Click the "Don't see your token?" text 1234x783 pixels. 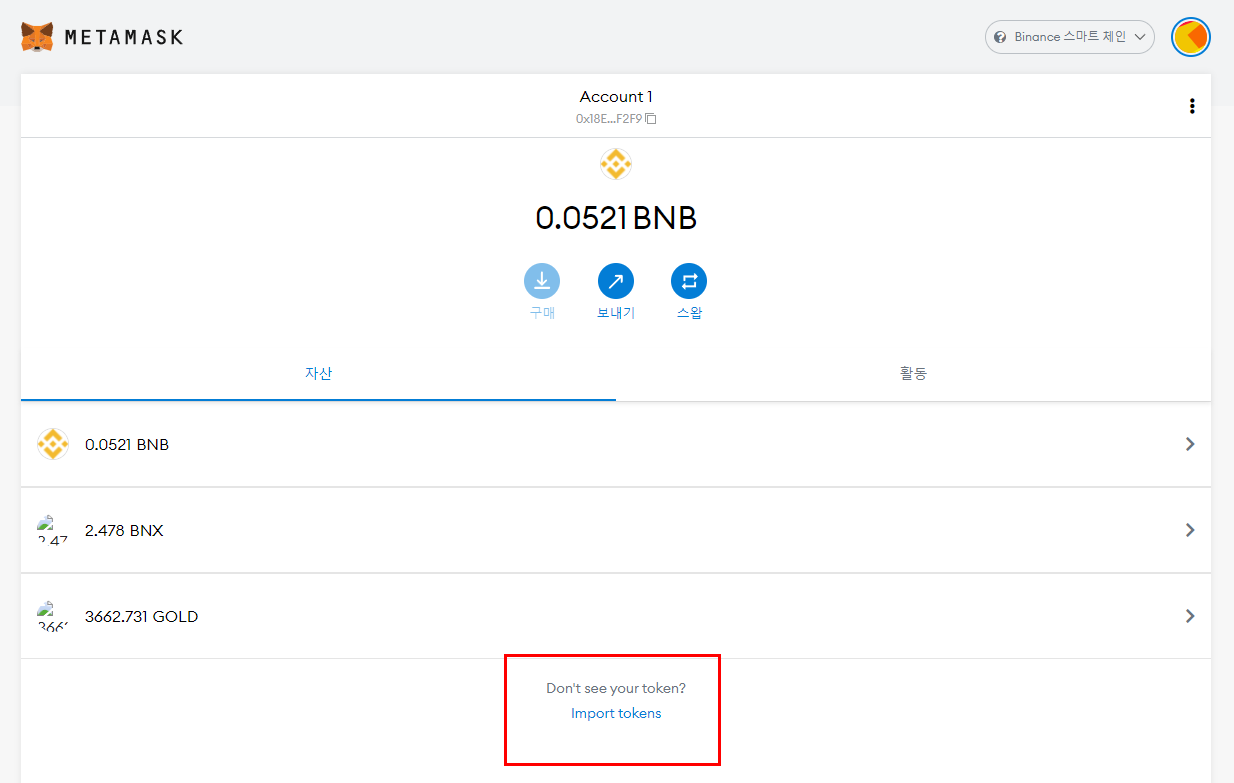pyautogui.click(x=616, y=688)
